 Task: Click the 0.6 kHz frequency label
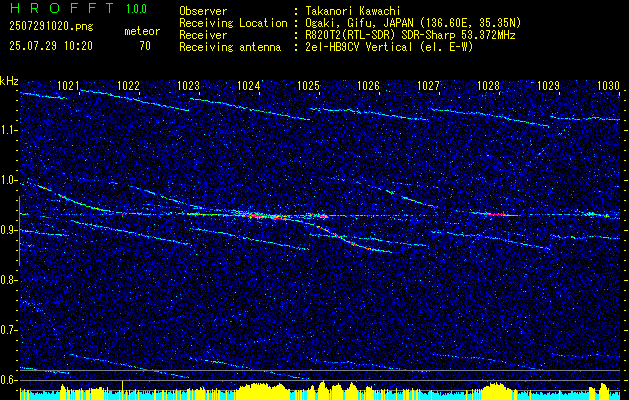pyautogui.click(x=8, y=380)
